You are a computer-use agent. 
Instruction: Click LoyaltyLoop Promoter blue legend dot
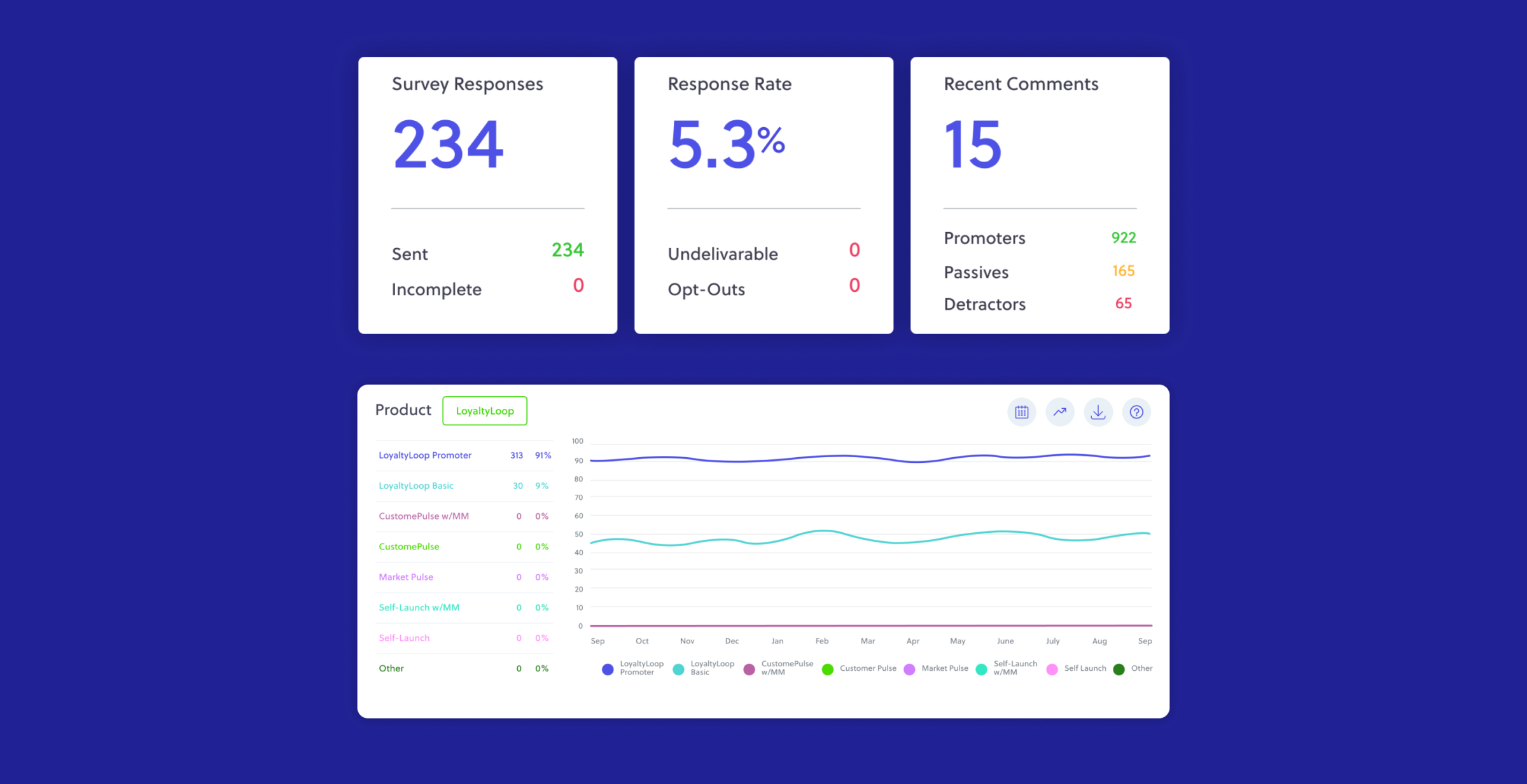(x=608, y=669)
